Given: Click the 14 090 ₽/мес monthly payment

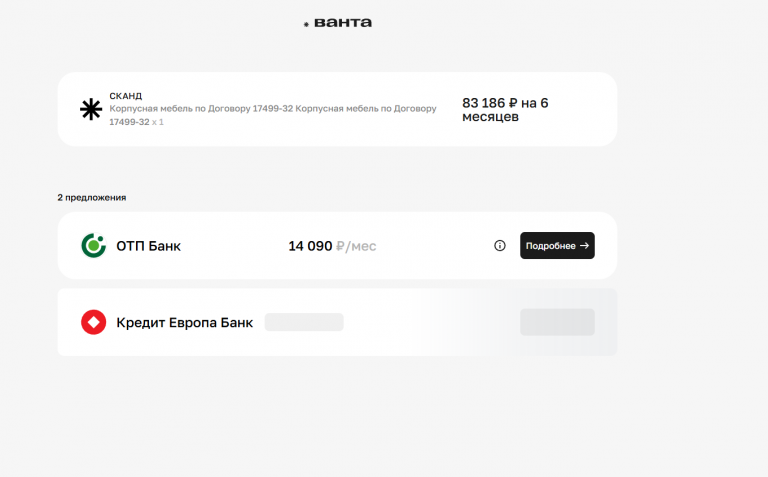Looking at the screenshot, I should (x=332, y=246).
